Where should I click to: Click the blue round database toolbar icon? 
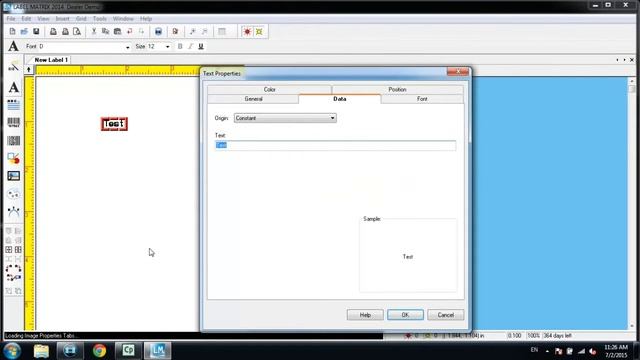click(158, 31)
